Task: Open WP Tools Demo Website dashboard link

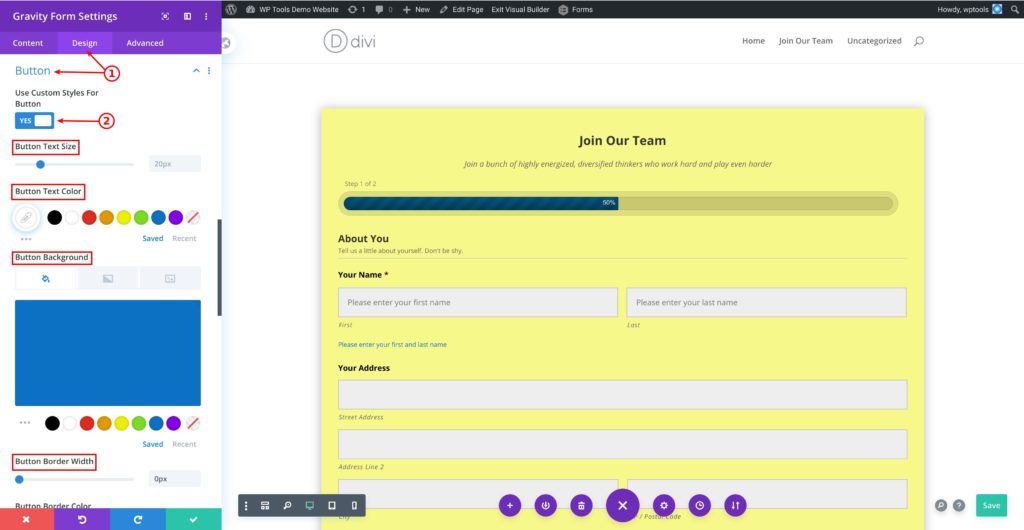Action: (292, 10)
